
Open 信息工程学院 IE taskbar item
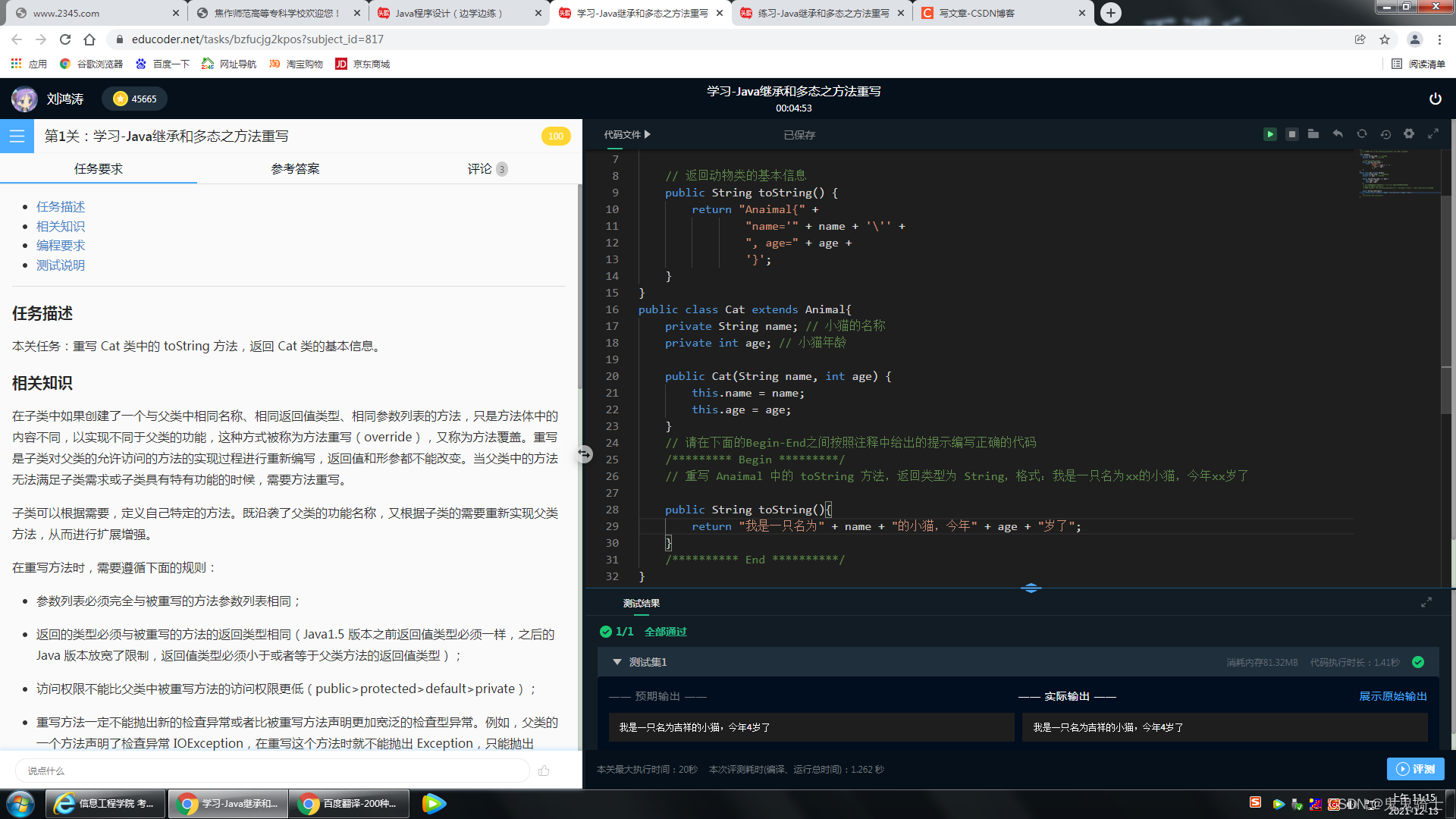coord(106,804)
